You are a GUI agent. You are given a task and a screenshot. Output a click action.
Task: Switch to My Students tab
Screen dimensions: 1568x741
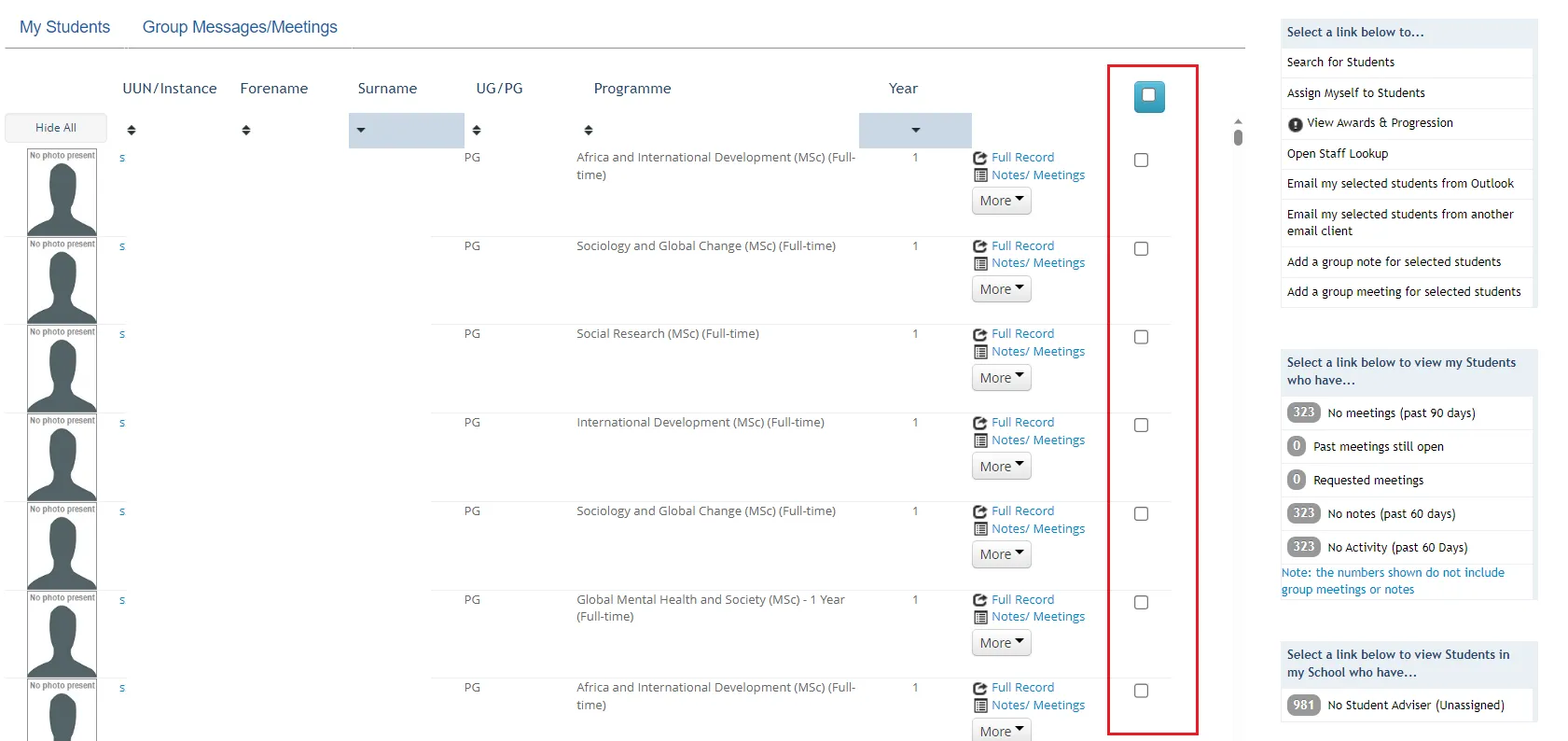(x=64, y=27)
